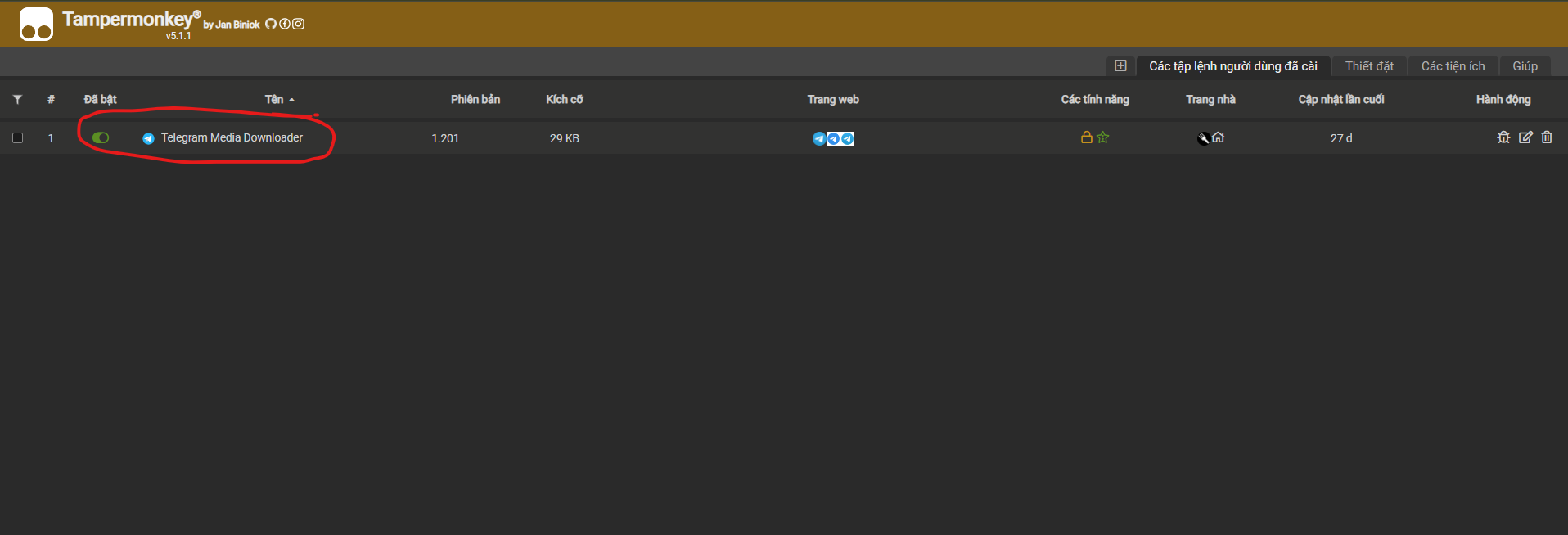Click the bug/debug icon for the script

(x=1503, y=137)
